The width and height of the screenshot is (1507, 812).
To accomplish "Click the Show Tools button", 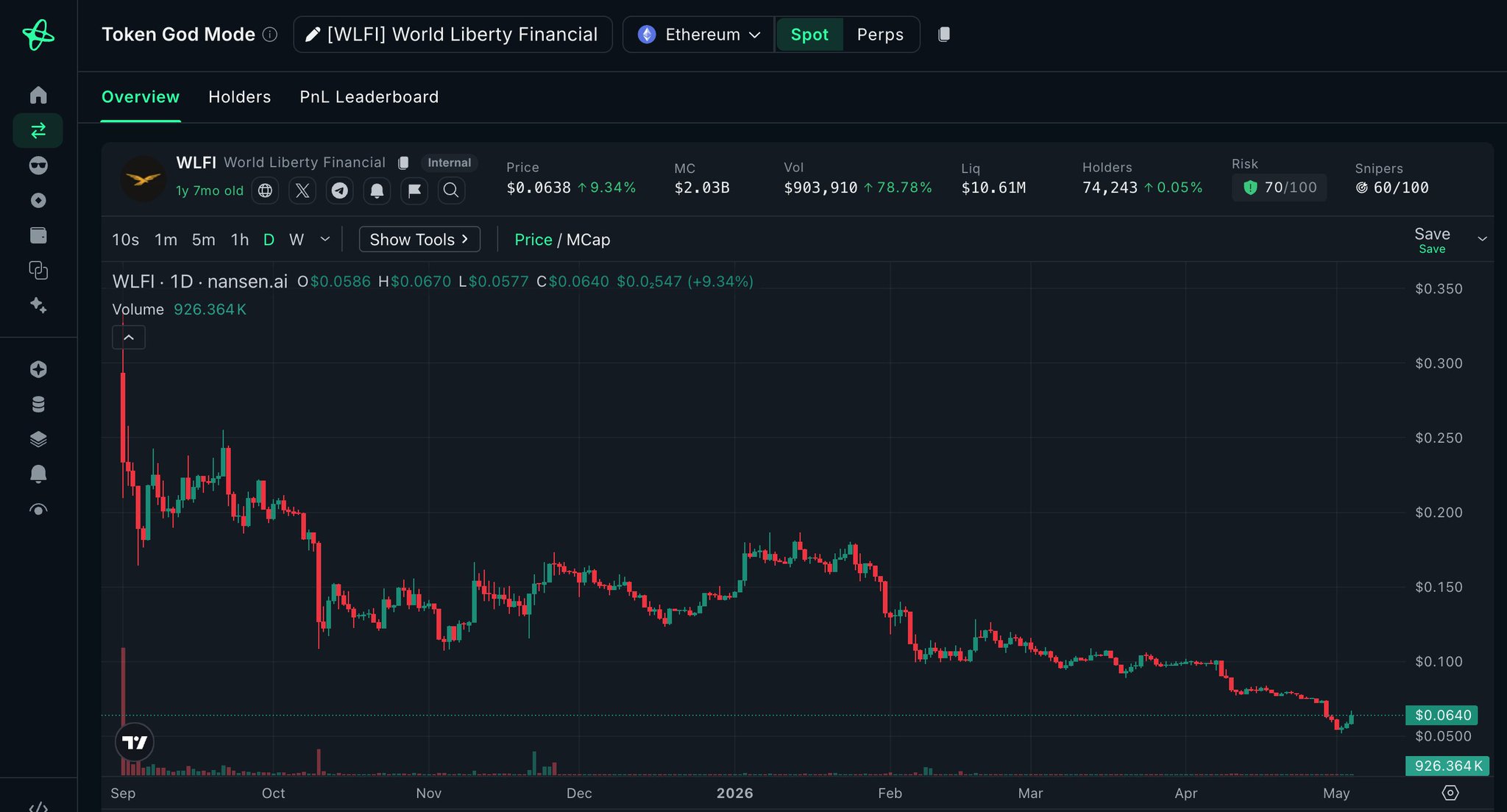I will pos(419,239).
